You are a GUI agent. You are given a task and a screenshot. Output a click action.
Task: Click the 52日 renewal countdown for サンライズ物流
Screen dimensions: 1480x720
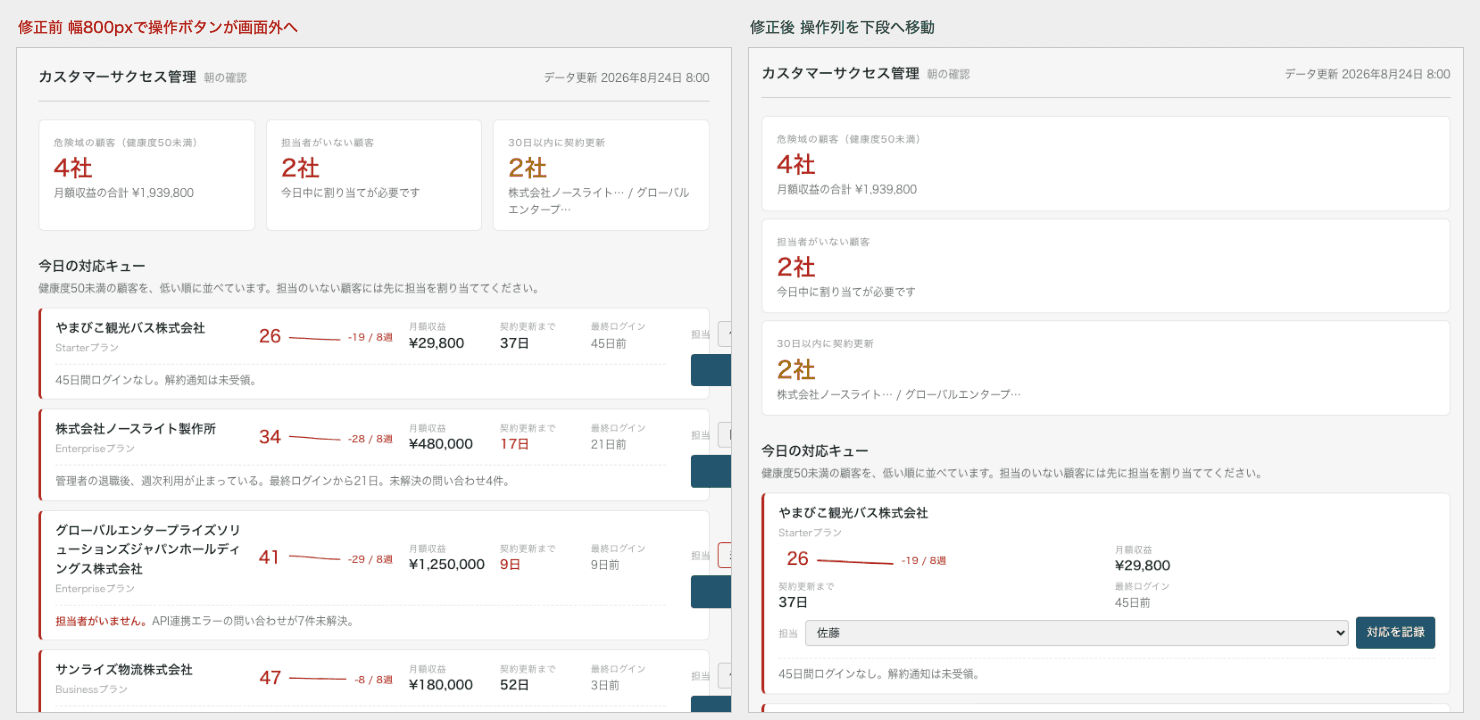pos(515,685)
